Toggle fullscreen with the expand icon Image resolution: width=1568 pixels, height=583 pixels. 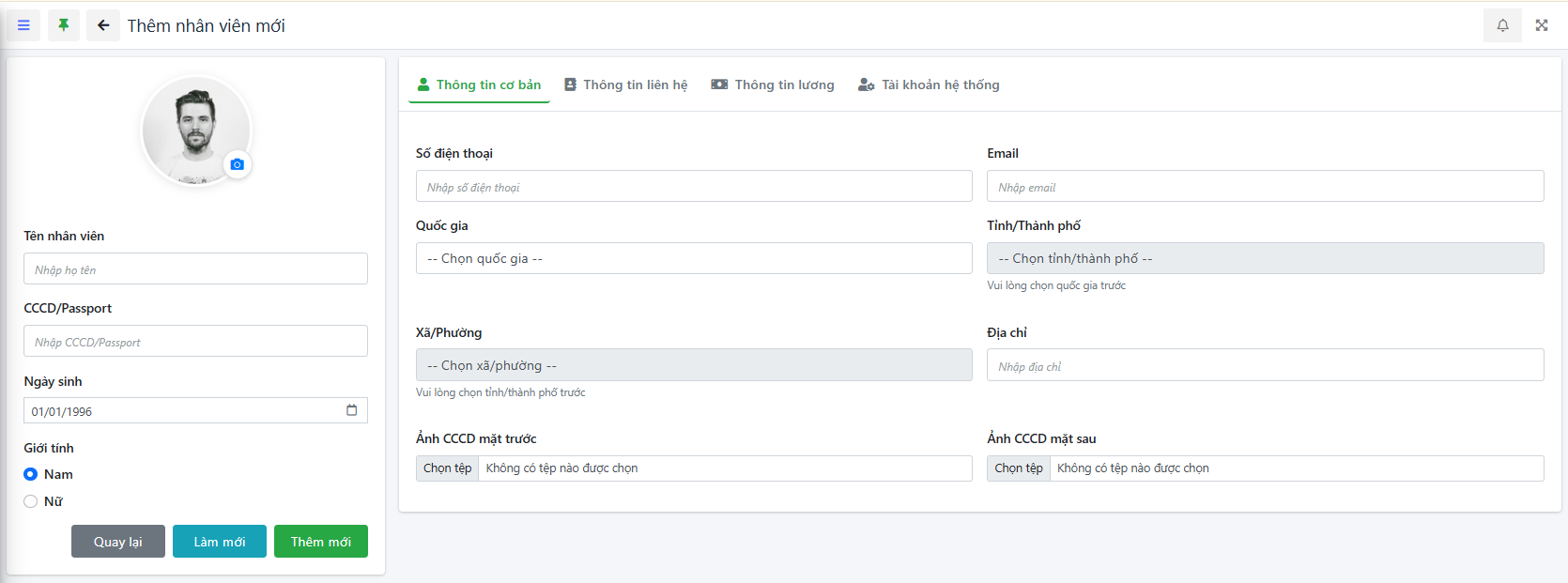(x=1542, y=25)
